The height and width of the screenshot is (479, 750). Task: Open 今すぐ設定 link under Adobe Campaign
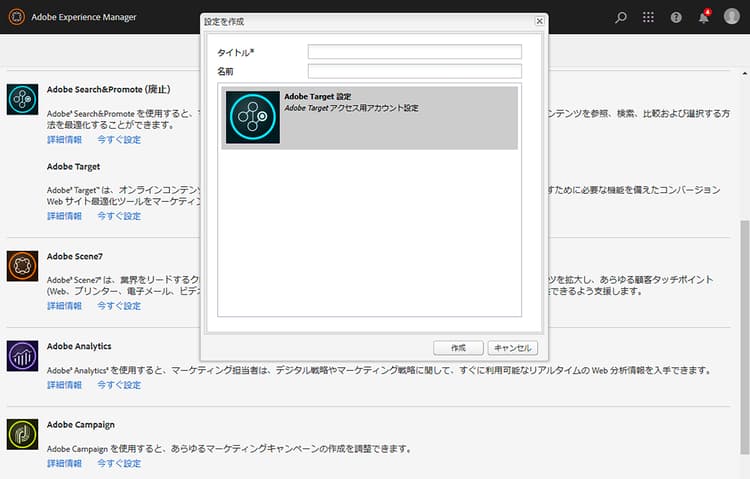(x=119, y=463)
